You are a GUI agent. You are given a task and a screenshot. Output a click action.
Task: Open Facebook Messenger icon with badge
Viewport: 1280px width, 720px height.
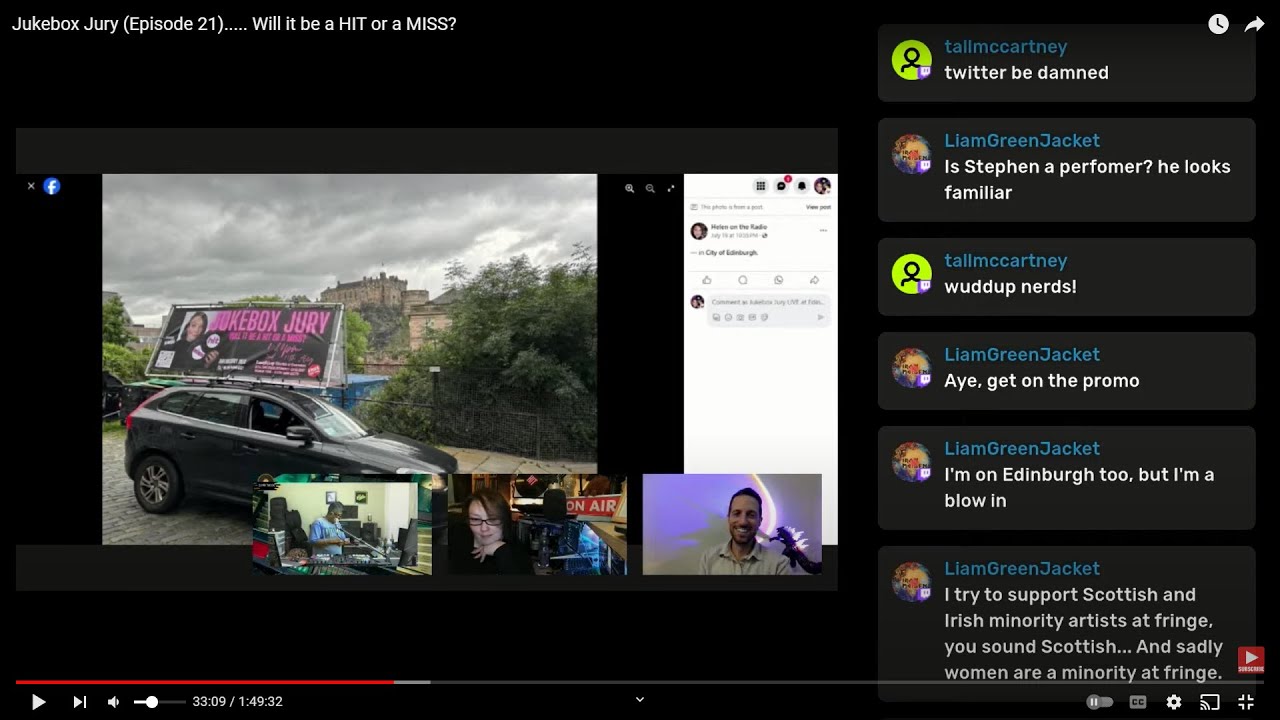point(781,186)
